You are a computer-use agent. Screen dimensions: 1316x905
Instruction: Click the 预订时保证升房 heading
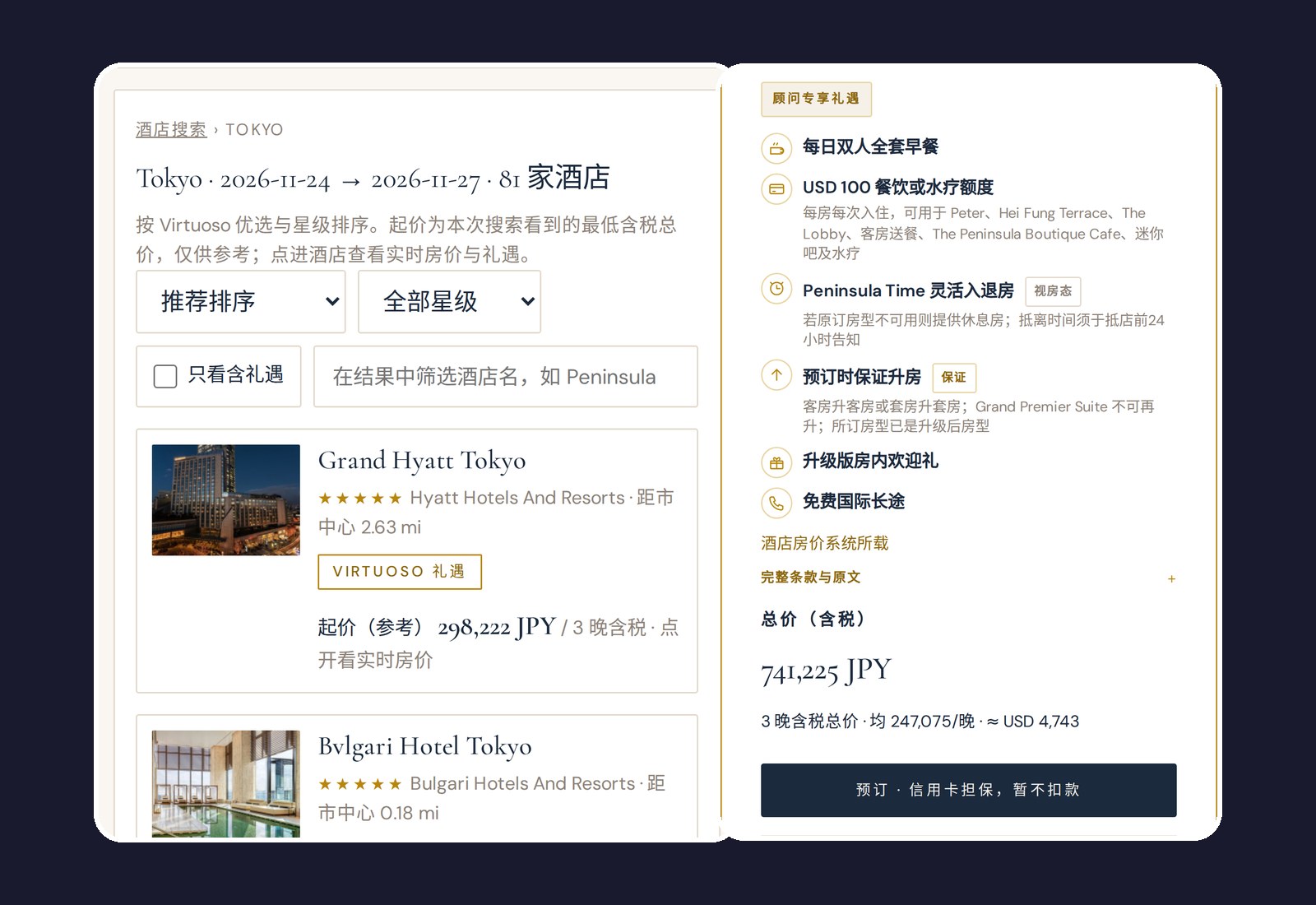click(x=862, y=377)
